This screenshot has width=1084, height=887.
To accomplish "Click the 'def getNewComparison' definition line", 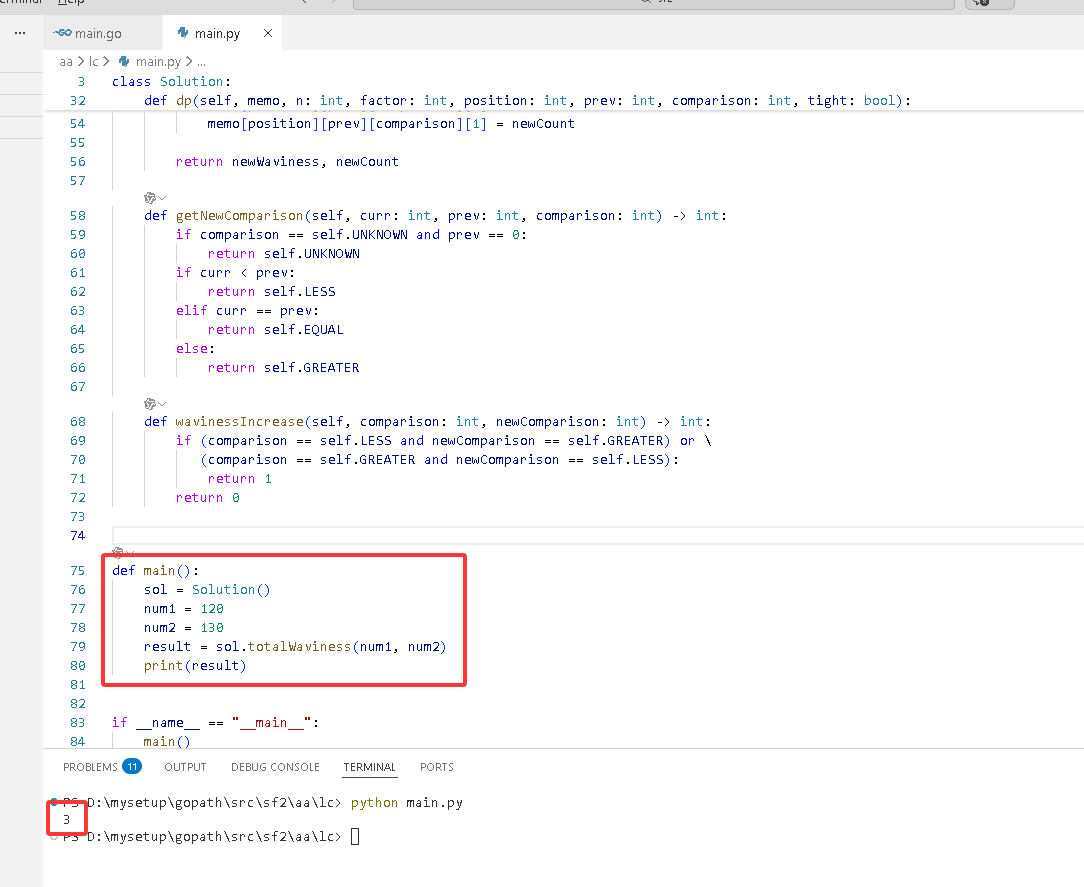I will pos(436,216).
